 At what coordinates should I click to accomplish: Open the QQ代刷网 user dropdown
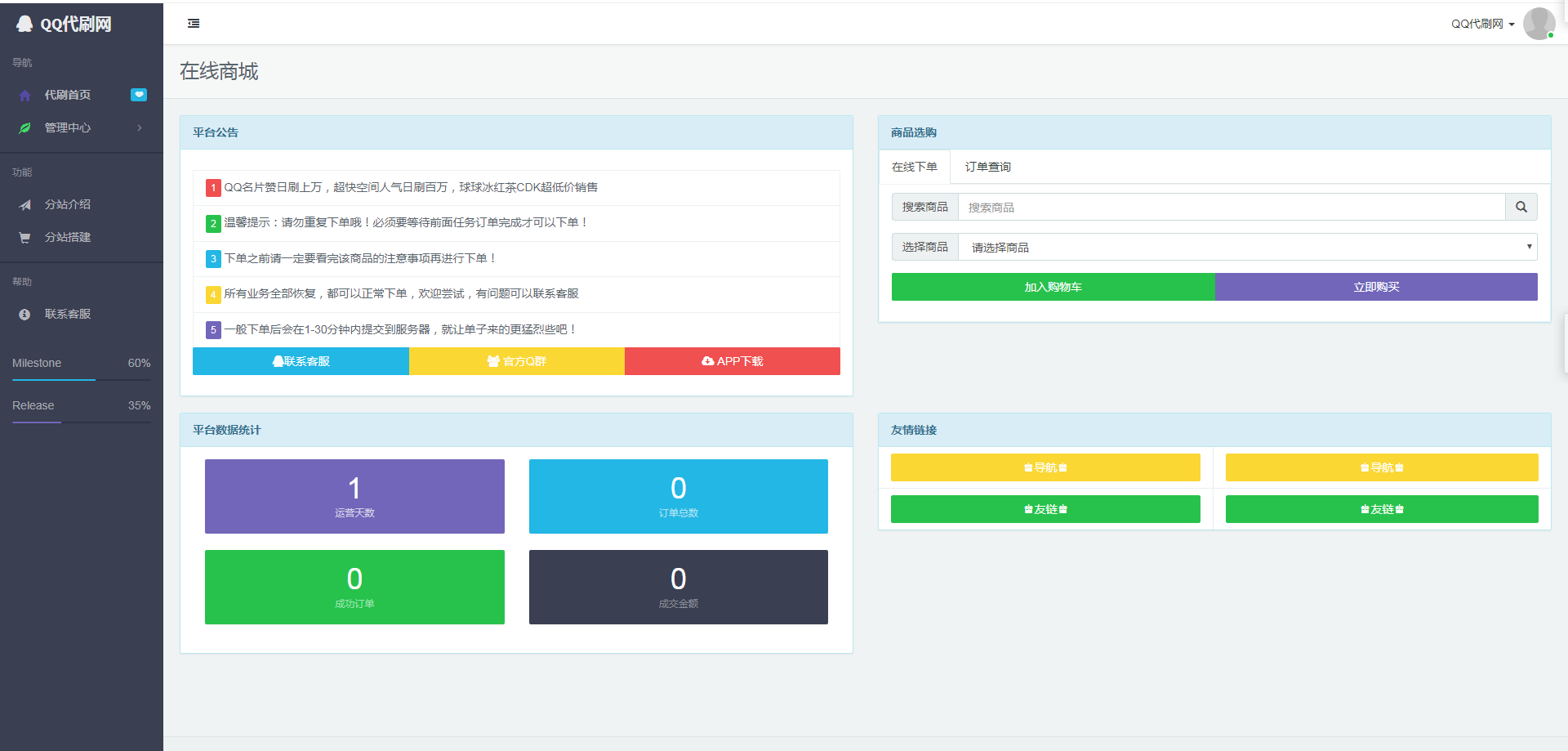(1482, 24)
